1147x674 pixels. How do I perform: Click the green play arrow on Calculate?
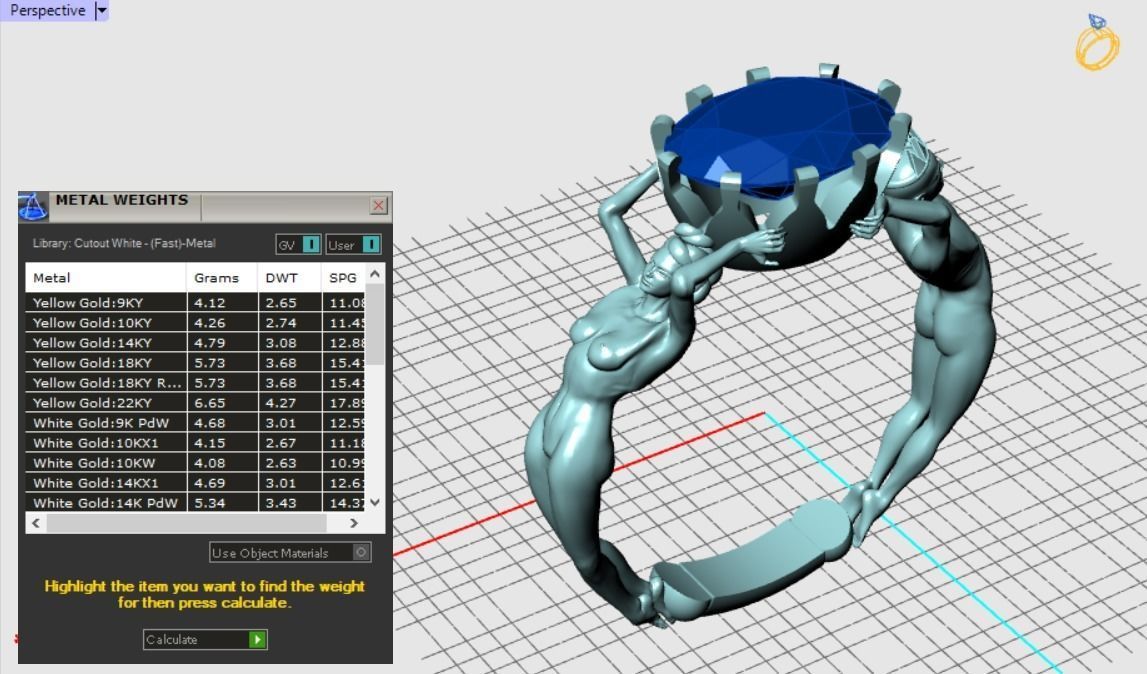(257, 640)
